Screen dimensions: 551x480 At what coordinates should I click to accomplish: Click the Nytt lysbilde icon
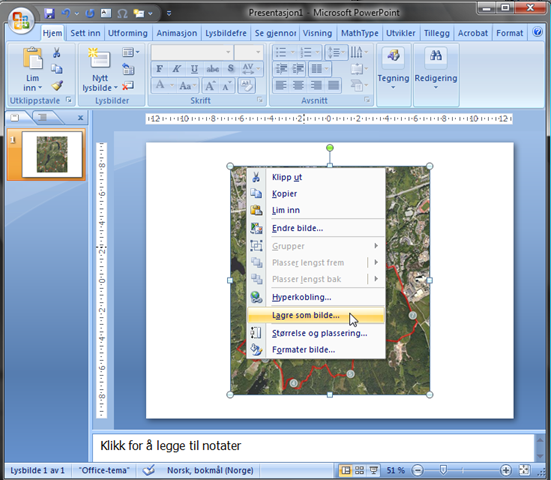coord(99,59)
